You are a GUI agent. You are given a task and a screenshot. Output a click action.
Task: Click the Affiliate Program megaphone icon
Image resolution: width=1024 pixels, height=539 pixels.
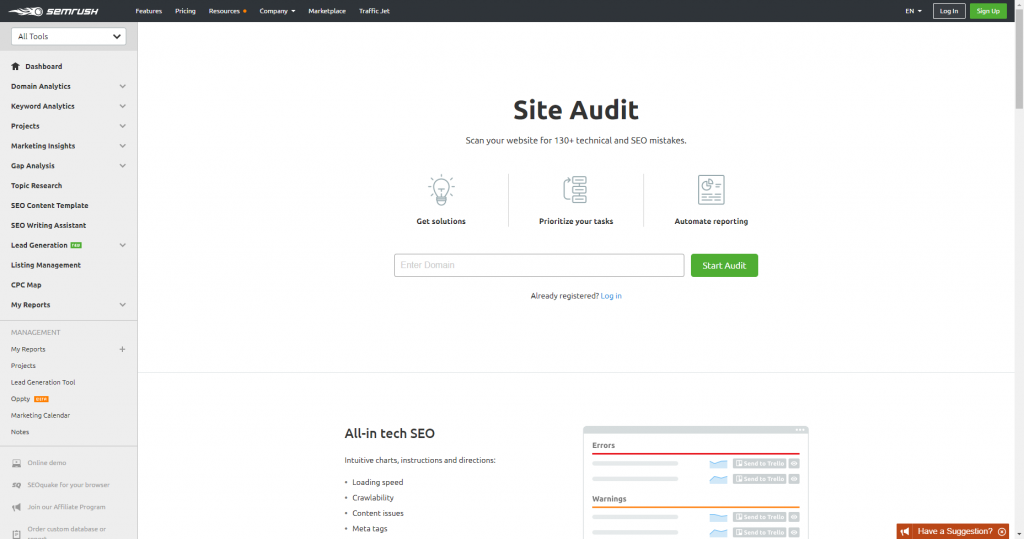click(x=16, y=507)
